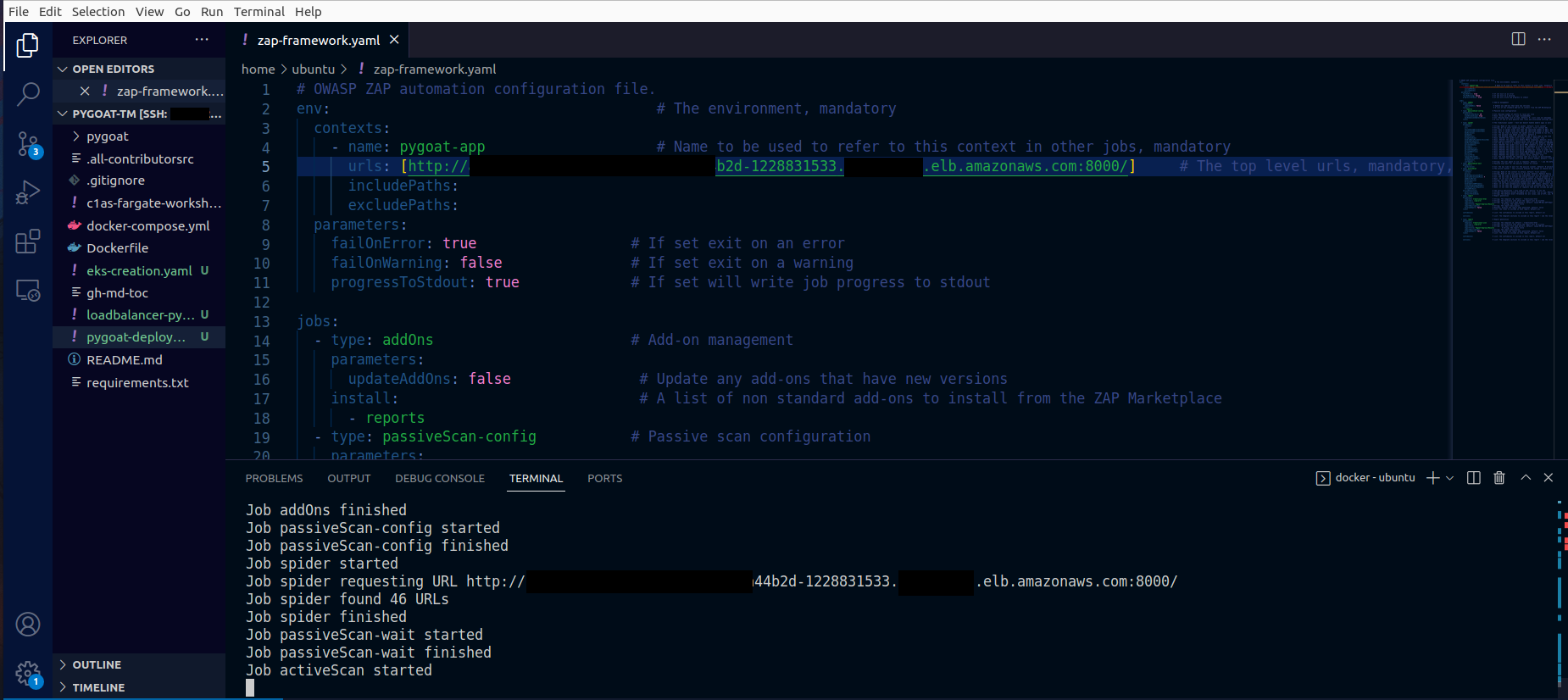
Task: Open the Remote Explorer icon
Action: (27, 291)
